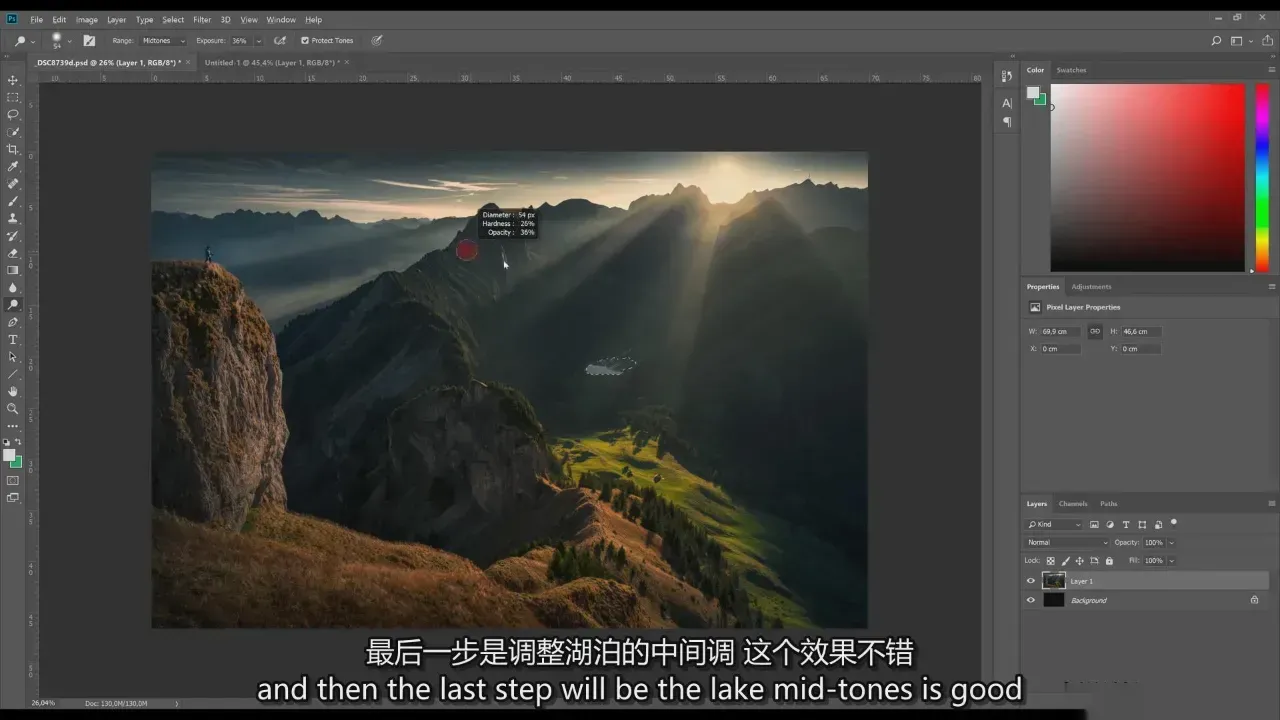The height and width of the screenshot is (720, 1280).
Task: Toggle the airbrush option in options bar
Action: 279,41
